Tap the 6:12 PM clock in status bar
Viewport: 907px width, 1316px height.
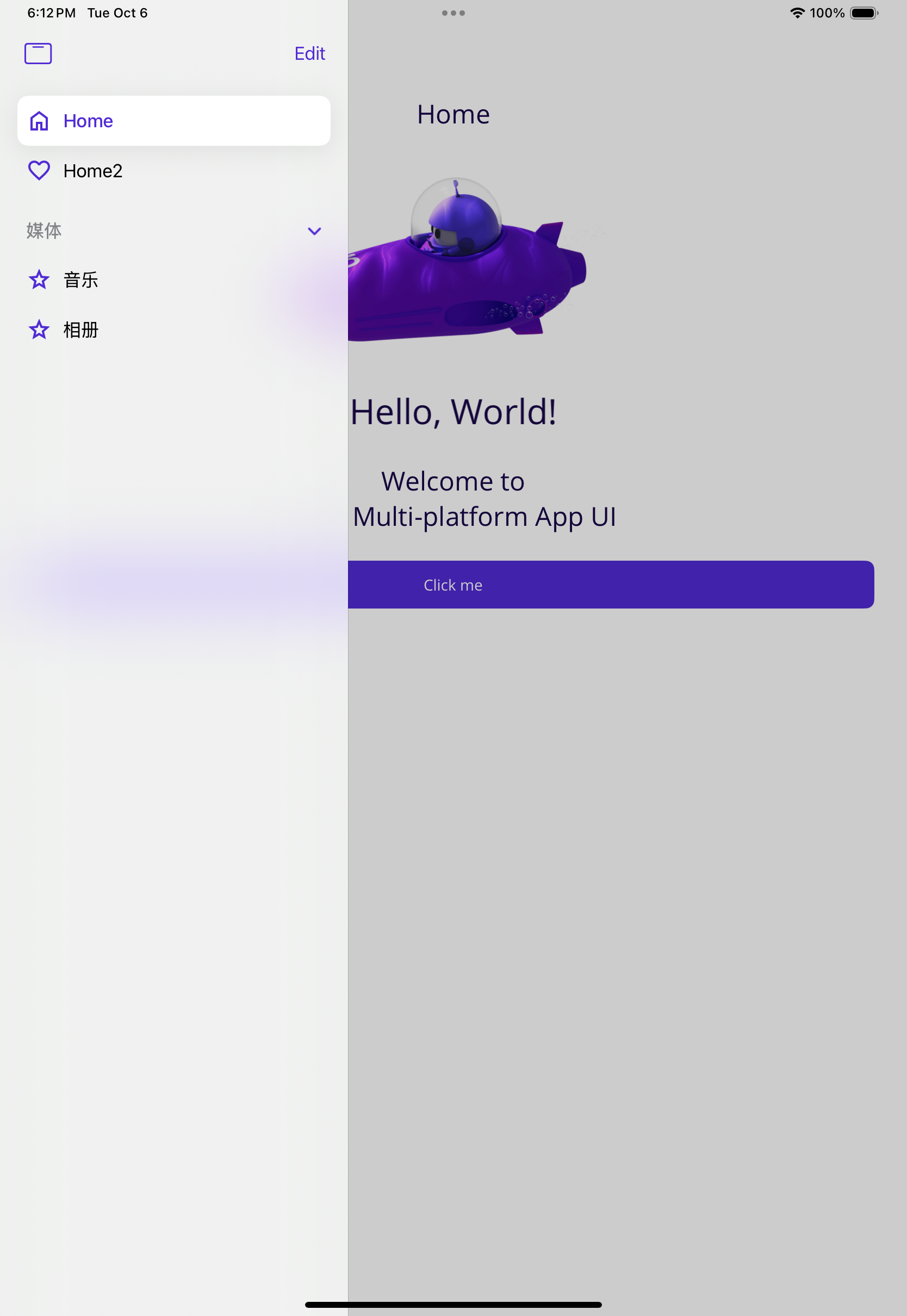click(x=52, y=13)
